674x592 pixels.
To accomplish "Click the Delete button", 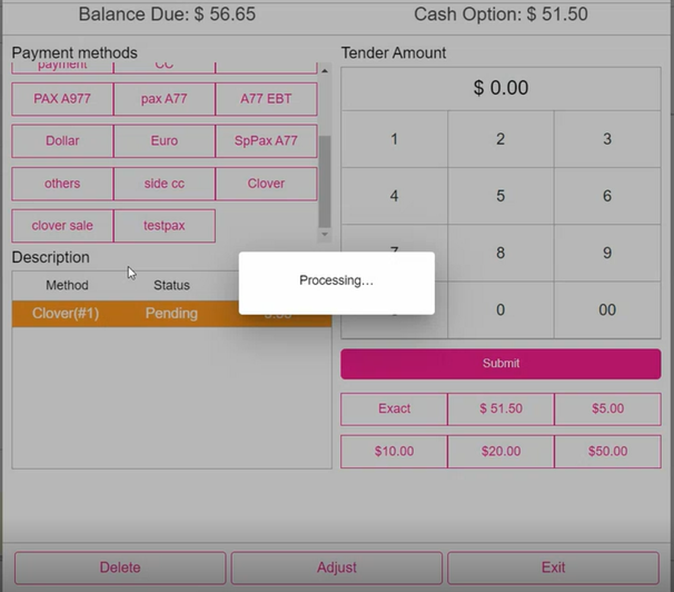I will coord(120,567).
